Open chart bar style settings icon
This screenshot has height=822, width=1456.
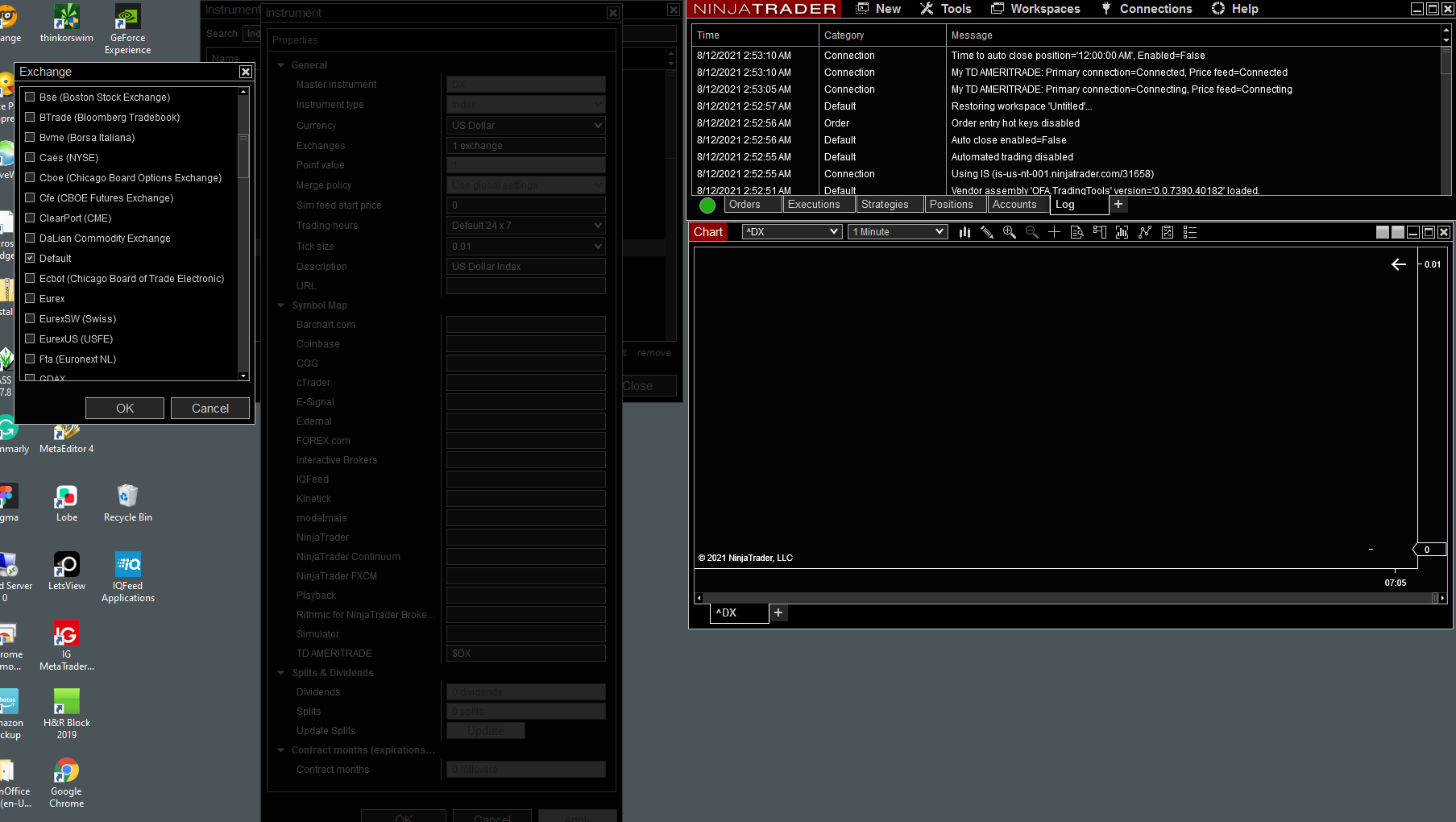tap(964, 232)
